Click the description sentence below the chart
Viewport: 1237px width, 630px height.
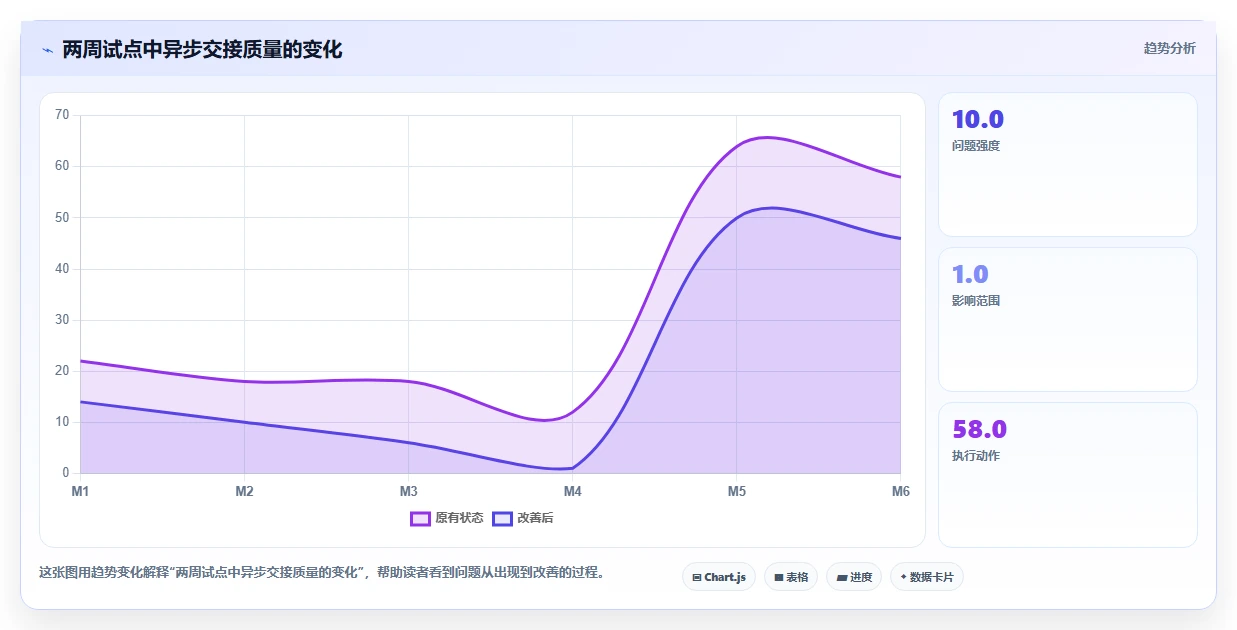[322, 573]
